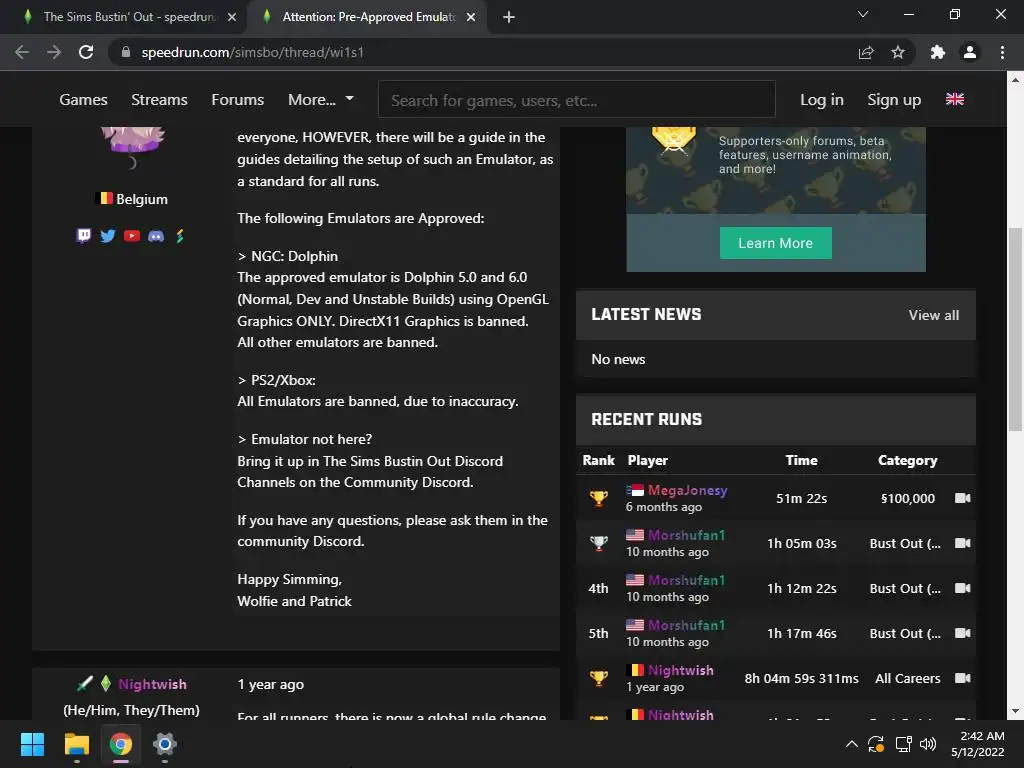
Task: Open the Forums menu
Action: (238, 100)
